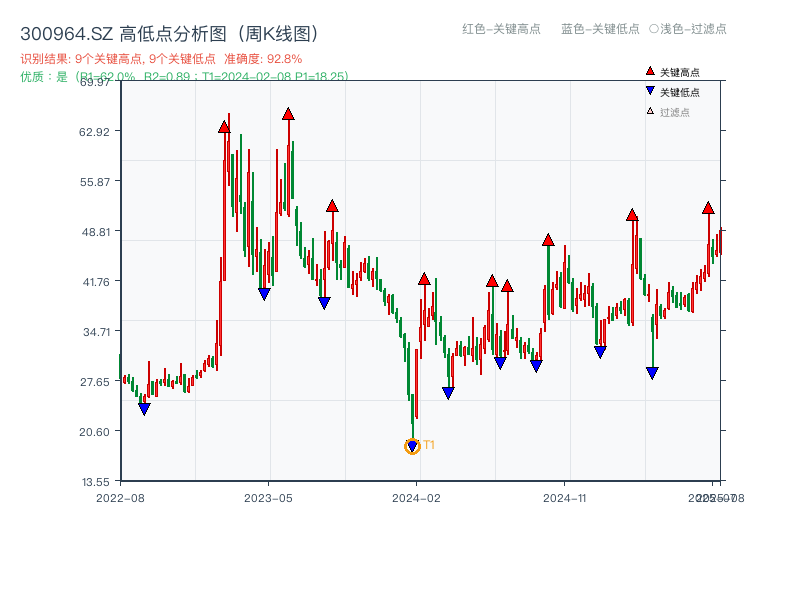Select the red triangle icon beside 关键高点 in legend

pos(648,71)
